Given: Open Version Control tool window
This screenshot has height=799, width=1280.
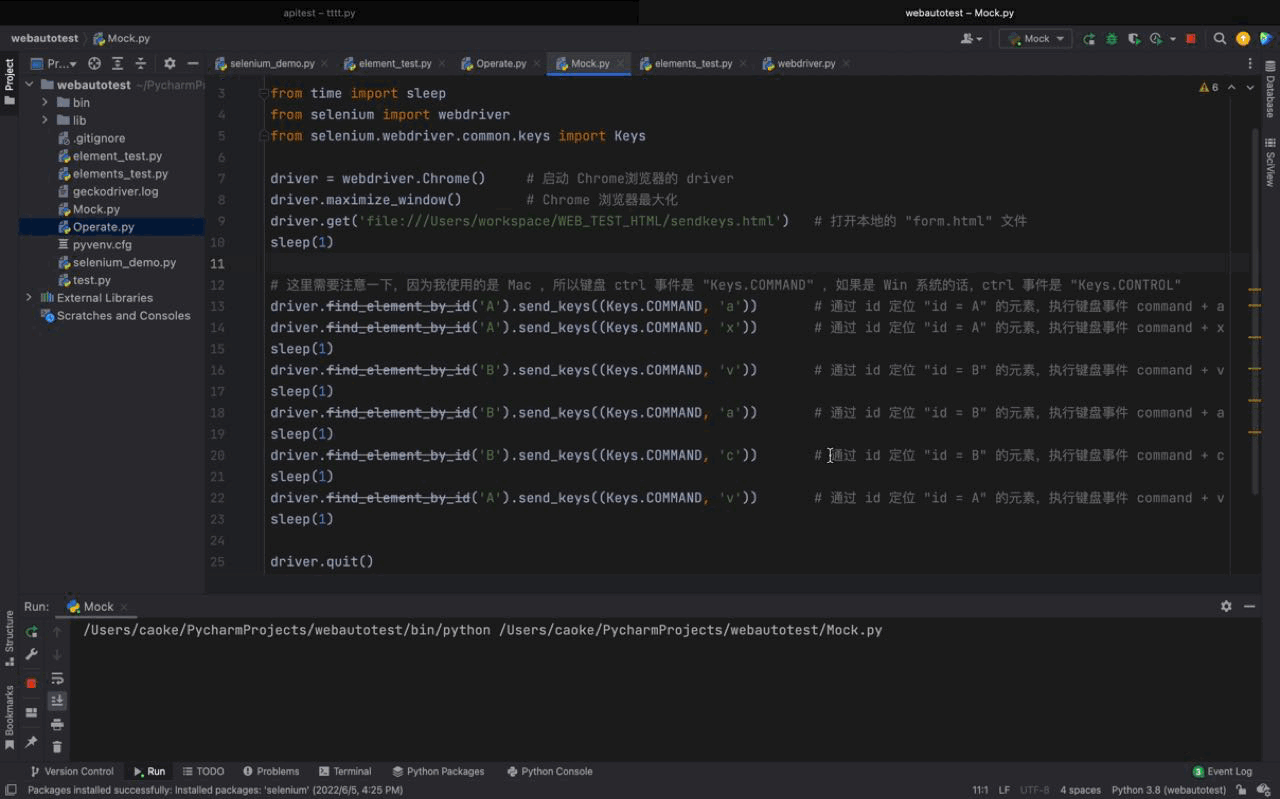Looking at the screenshot, I should 71,771.
